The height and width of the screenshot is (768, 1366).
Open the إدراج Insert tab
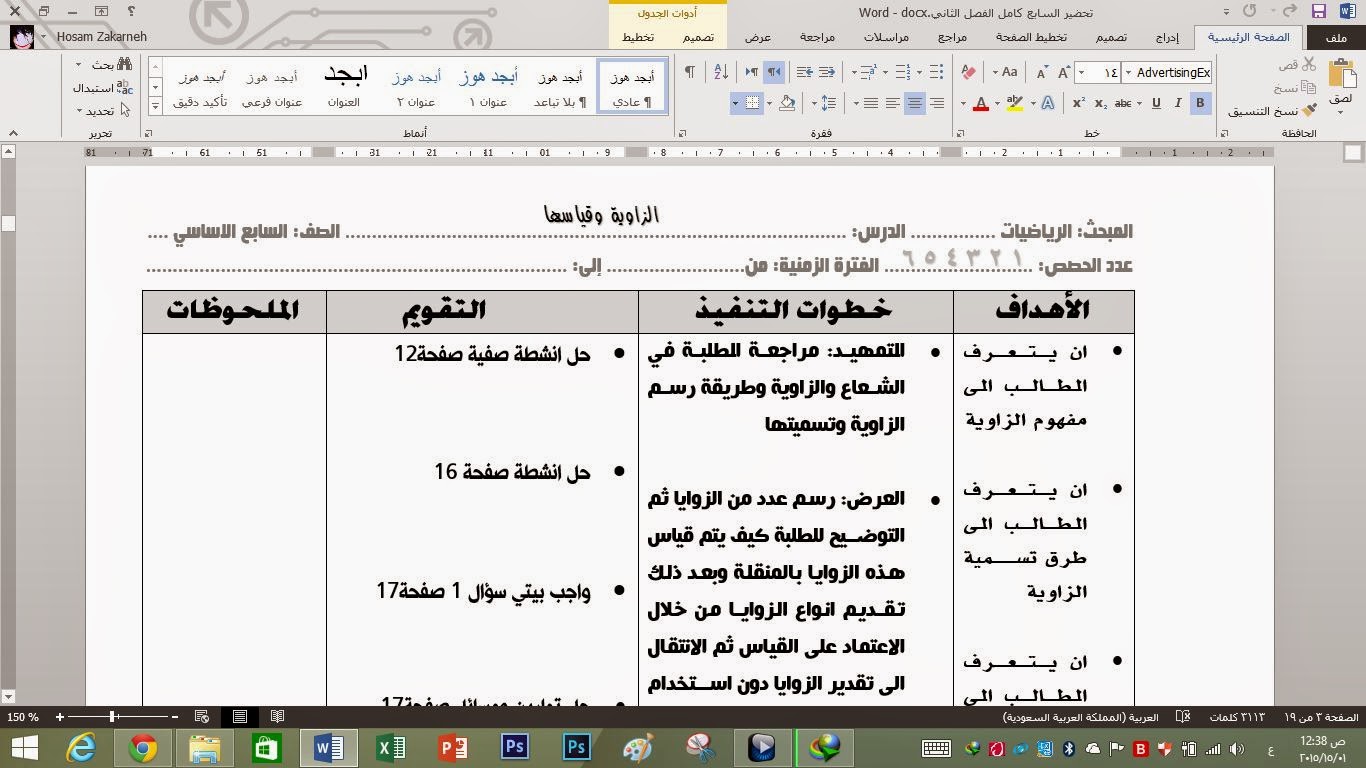click(x=1166, y=37)
